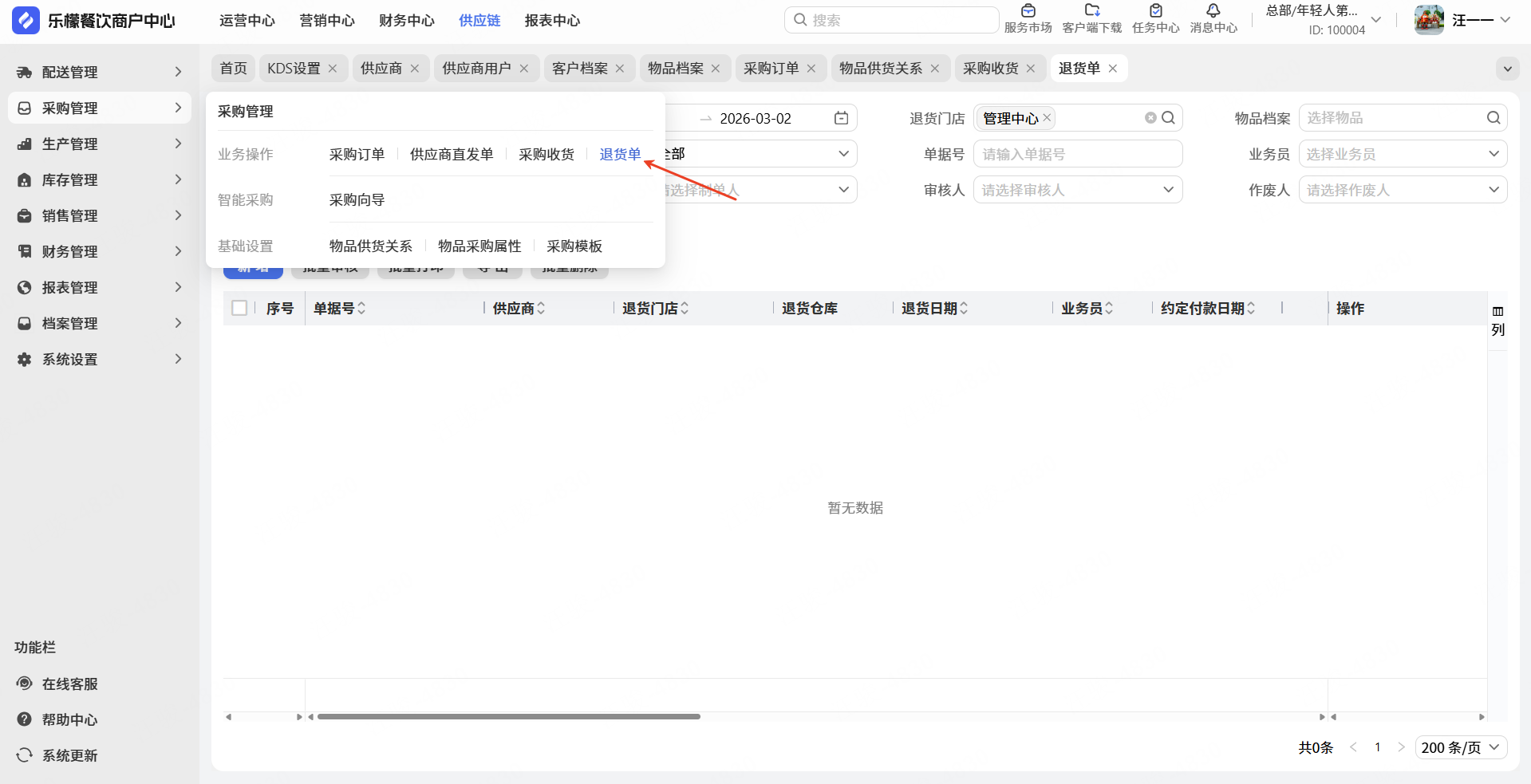
Task: Open 采购订单 in 采购管理 flyout
Action: click(x=357, y=155)
